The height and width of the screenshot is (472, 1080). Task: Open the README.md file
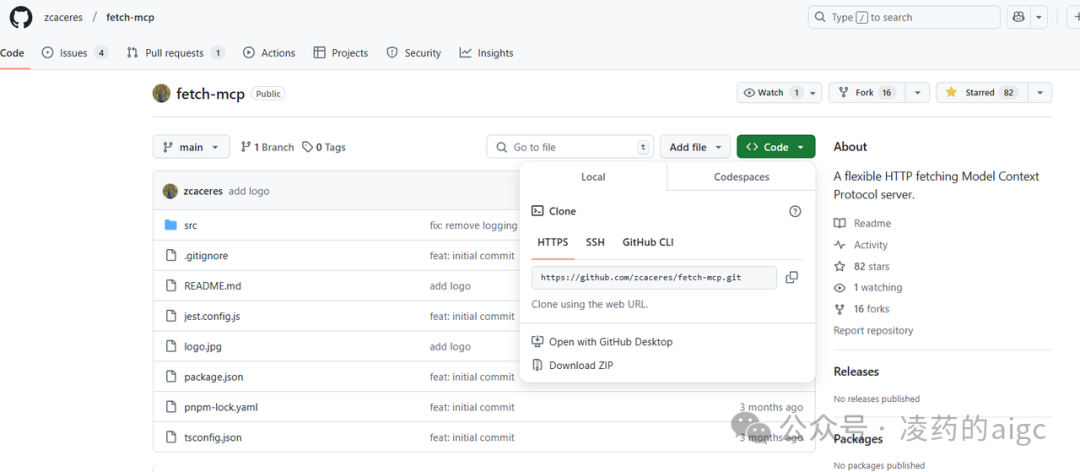(212, 286)
